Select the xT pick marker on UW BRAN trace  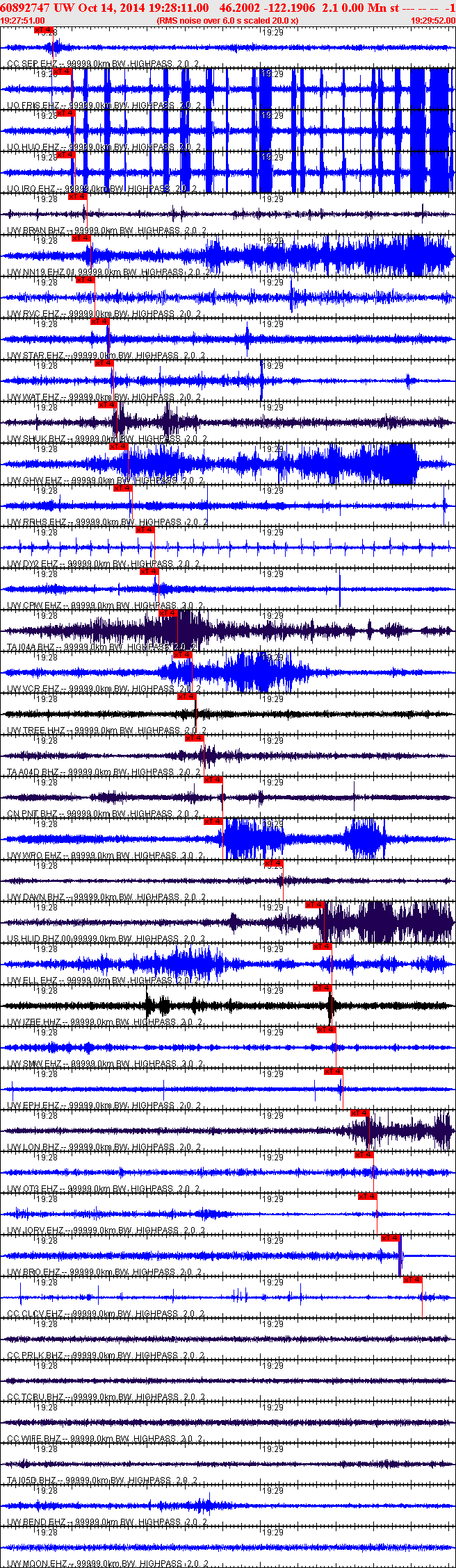(x=77, y=197)
